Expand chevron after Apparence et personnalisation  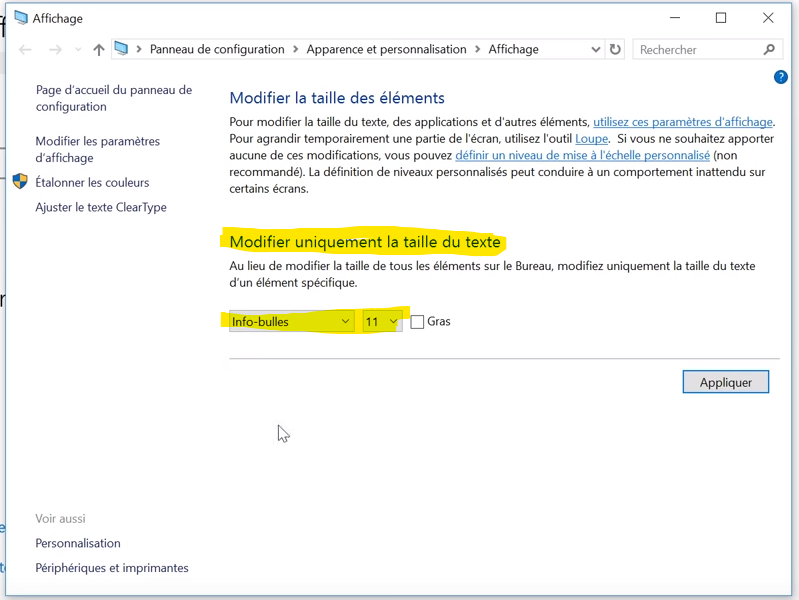coord(477,49)
